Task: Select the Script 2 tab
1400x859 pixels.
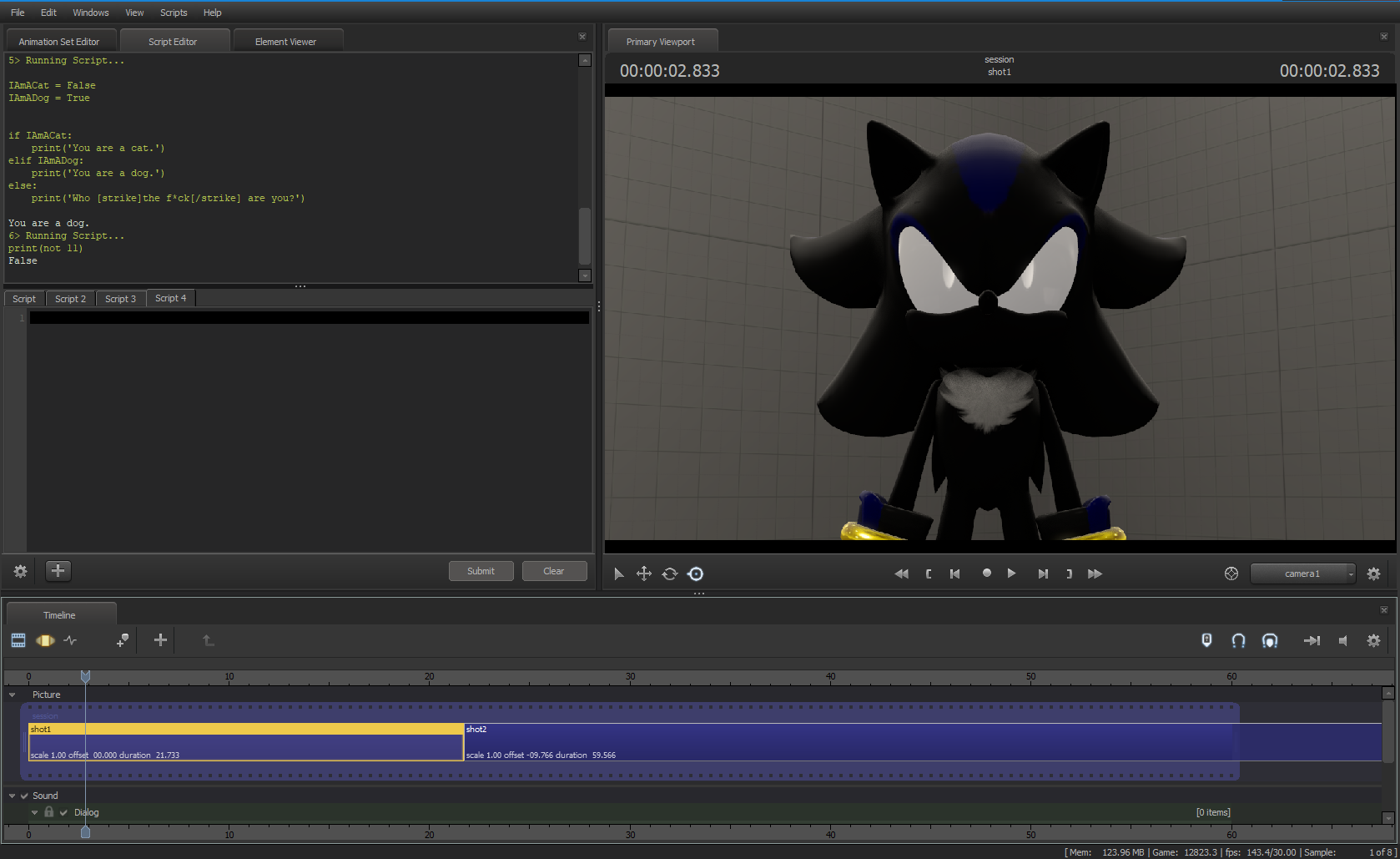Action: click(70, 299)
